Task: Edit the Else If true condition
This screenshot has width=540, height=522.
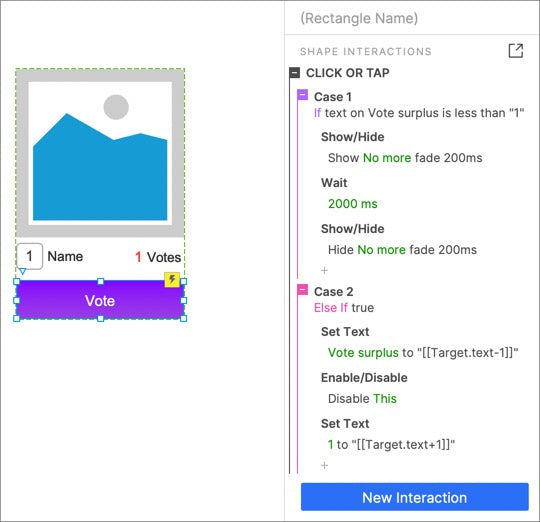Action: 344,307
